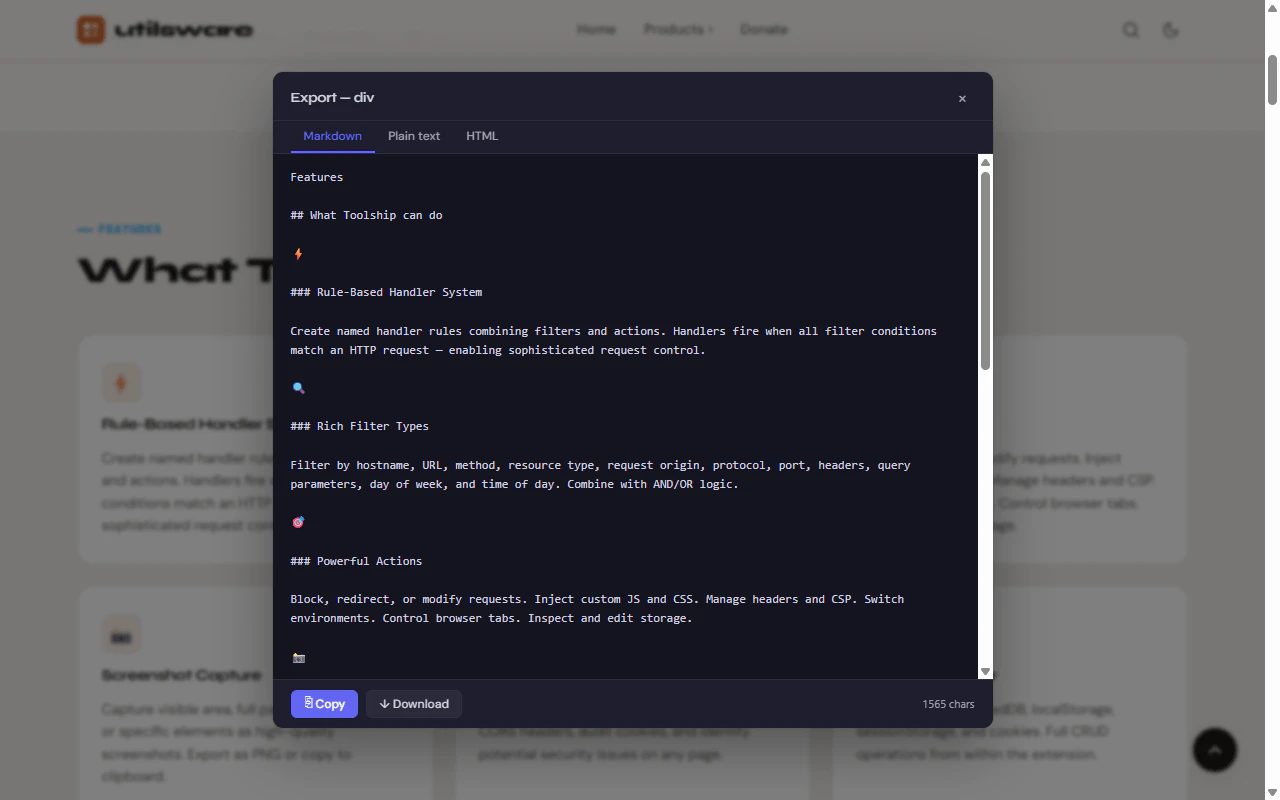Open the Donate link
The image size is (1280, 800).
(x=764, y=29)
